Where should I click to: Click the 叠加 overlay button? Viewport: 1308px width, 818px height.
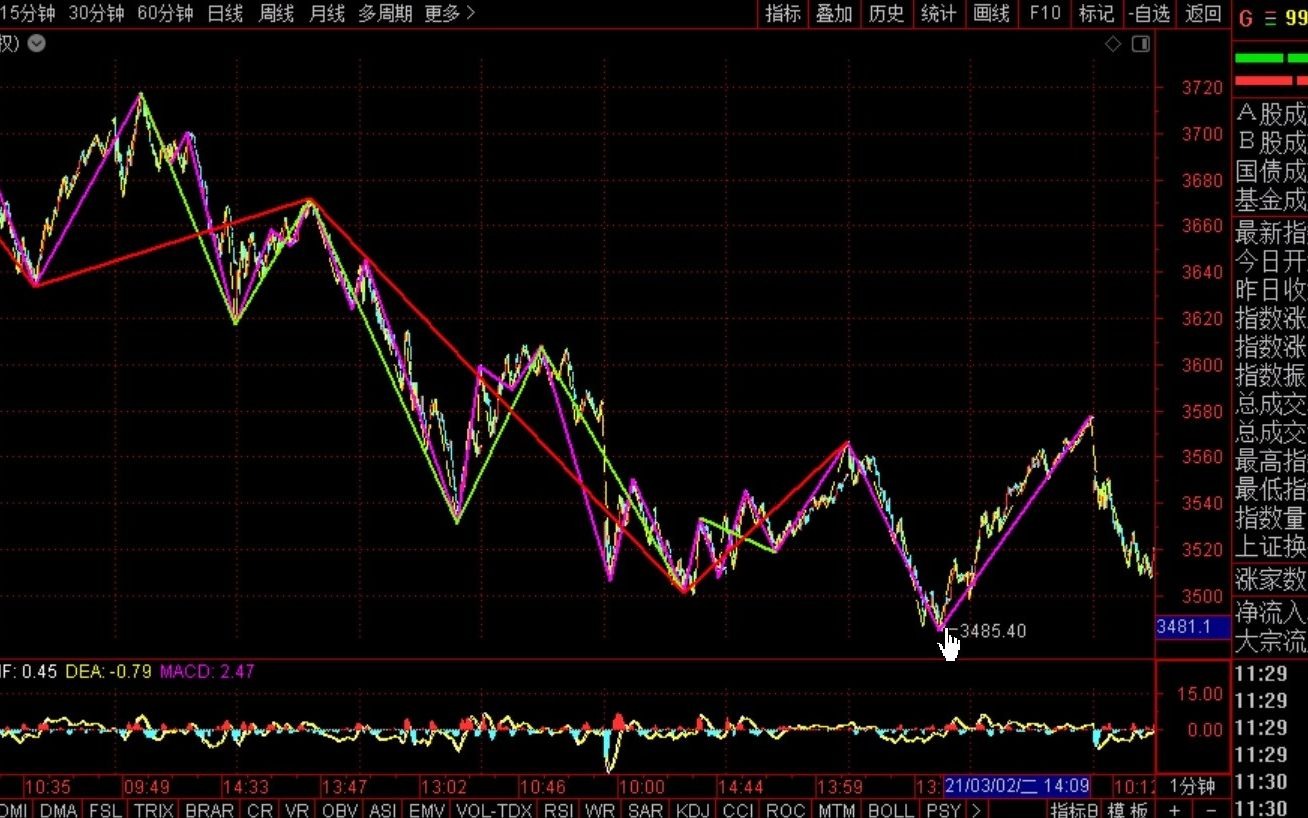[834, 14]
